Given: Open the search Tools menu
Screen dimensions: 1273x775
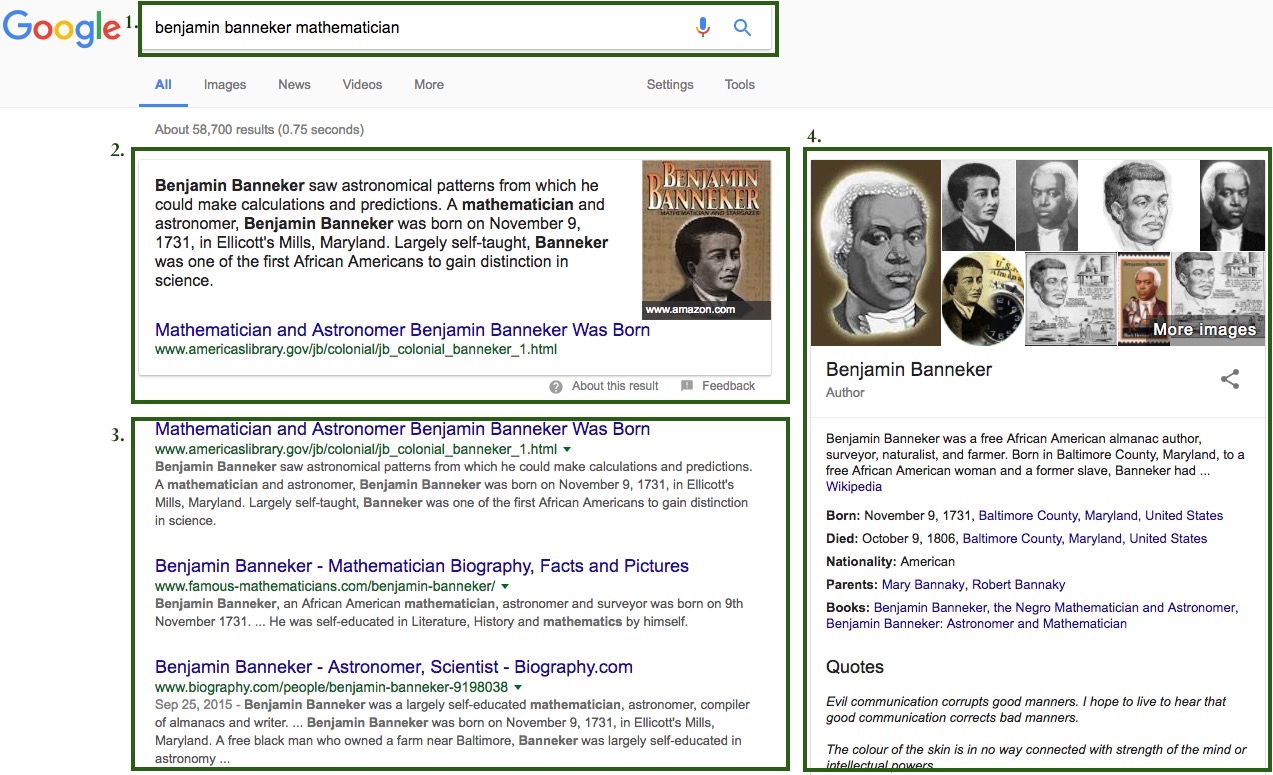Looking at the screenshot, I should click(x=740, y=85).
